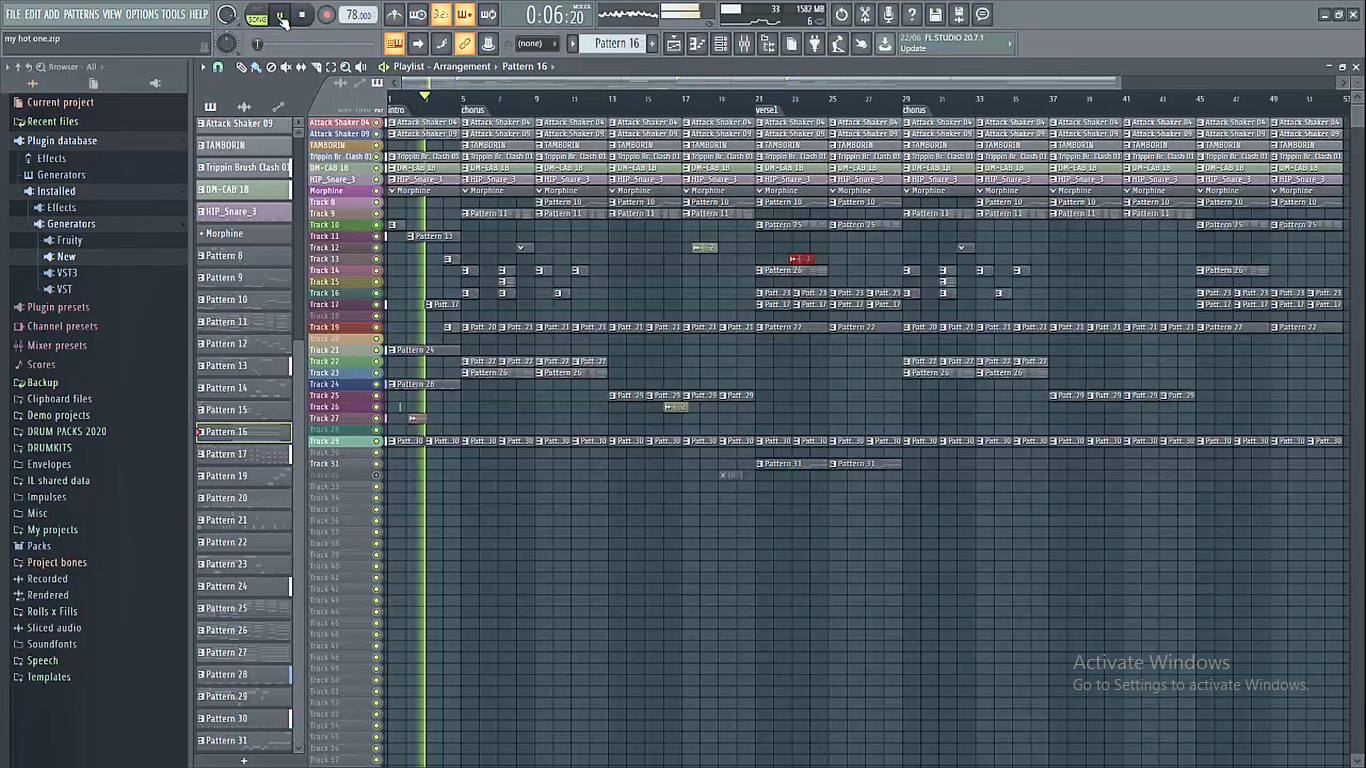Open the (none) marker dropdown
Image resolution: width=1366 pixels, height=768 pixels.
[535, 43]
